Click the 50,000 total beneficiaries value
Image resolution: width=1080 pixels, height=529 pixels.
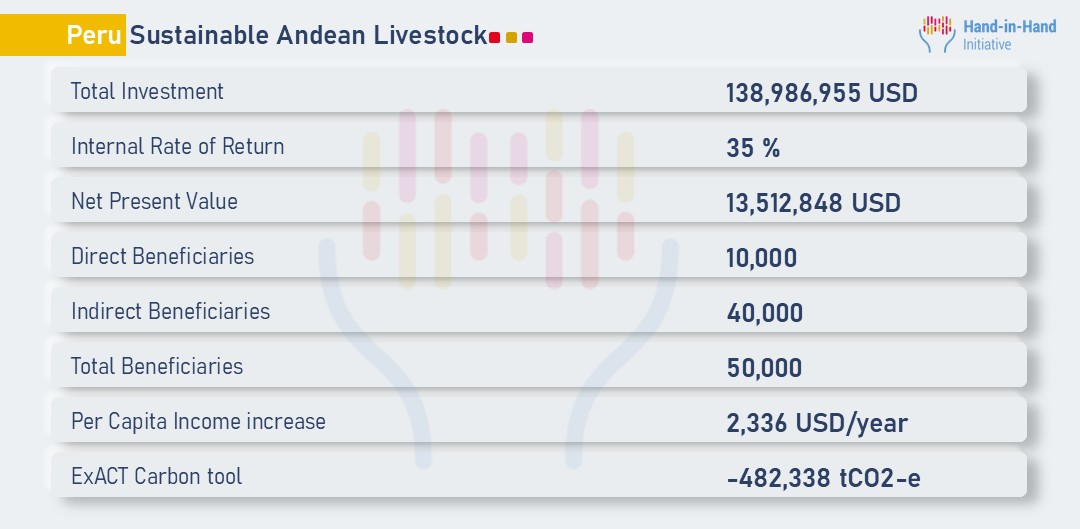click(x=765, y=369)
